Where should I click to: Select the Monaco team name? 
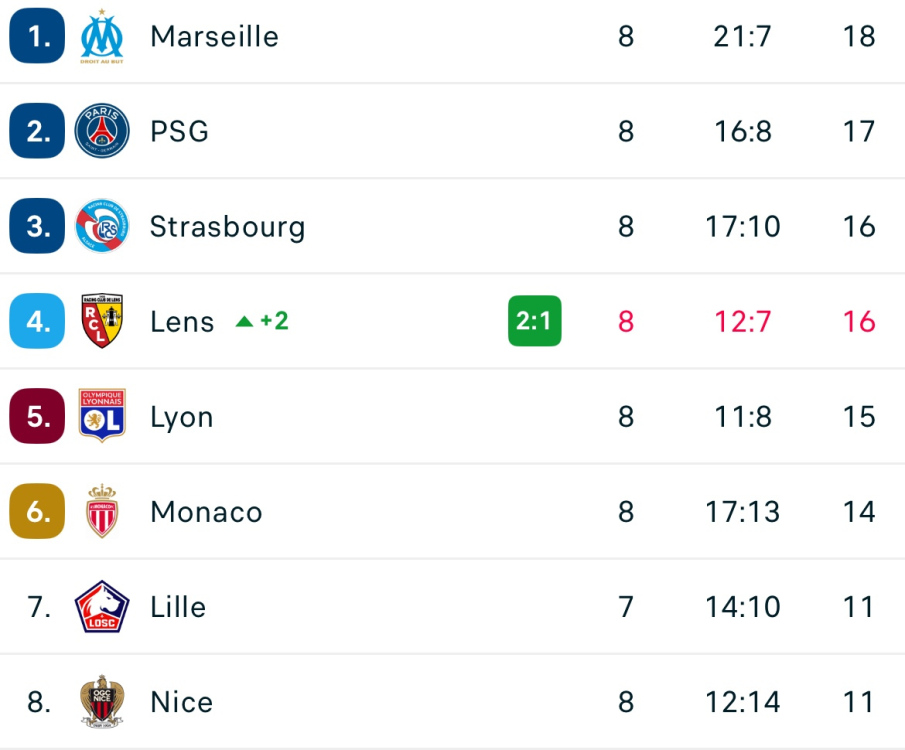point(206,512)
